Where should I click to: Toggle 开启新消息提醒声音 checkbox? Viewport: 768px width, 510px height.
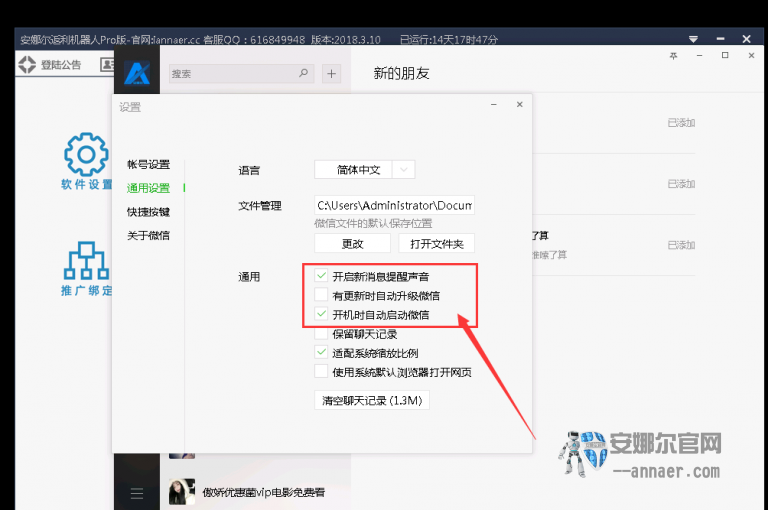pos(321,276)
